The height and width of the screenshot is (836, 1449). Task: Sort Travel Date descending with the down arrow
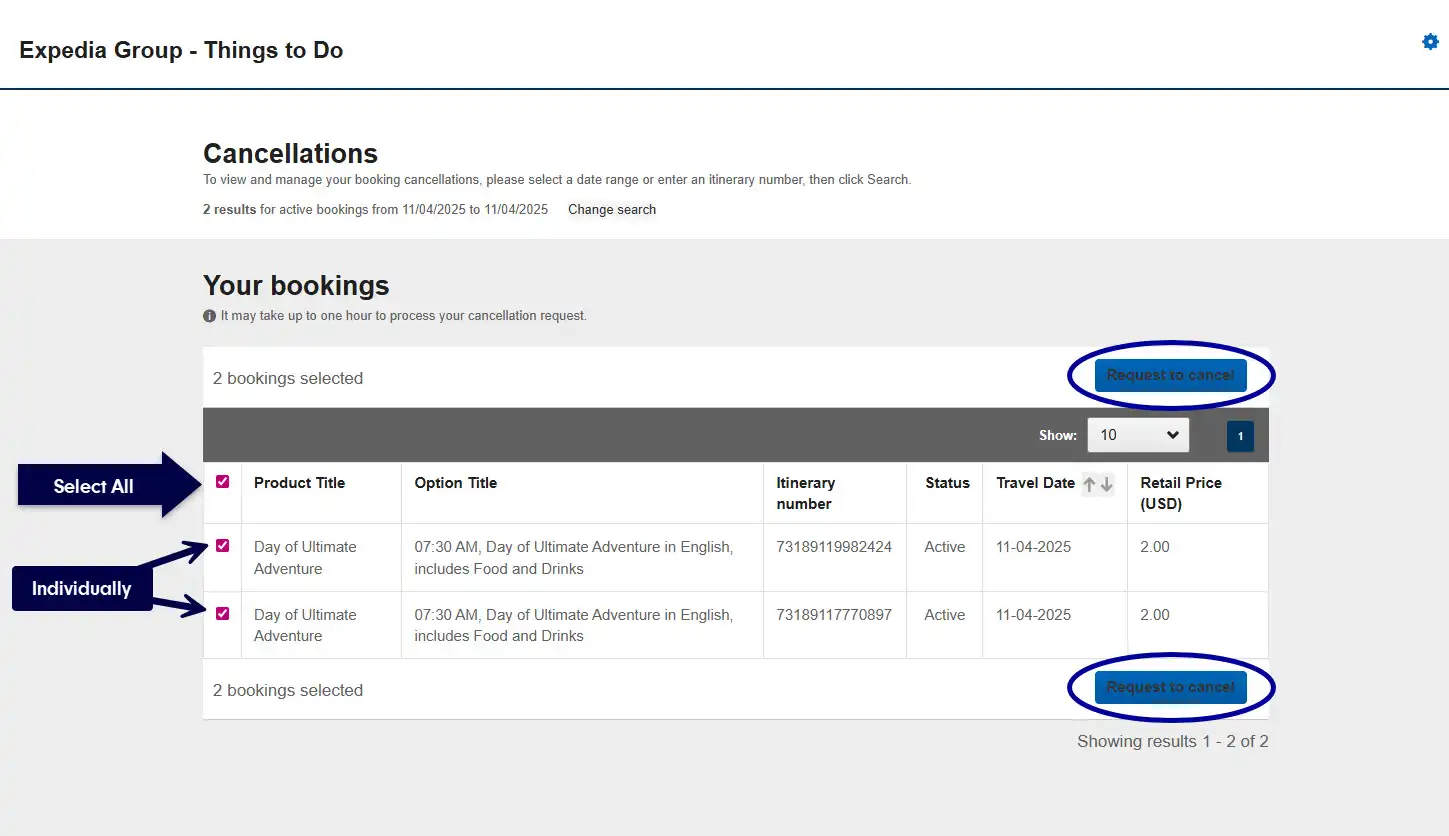tap(1105, 483)
